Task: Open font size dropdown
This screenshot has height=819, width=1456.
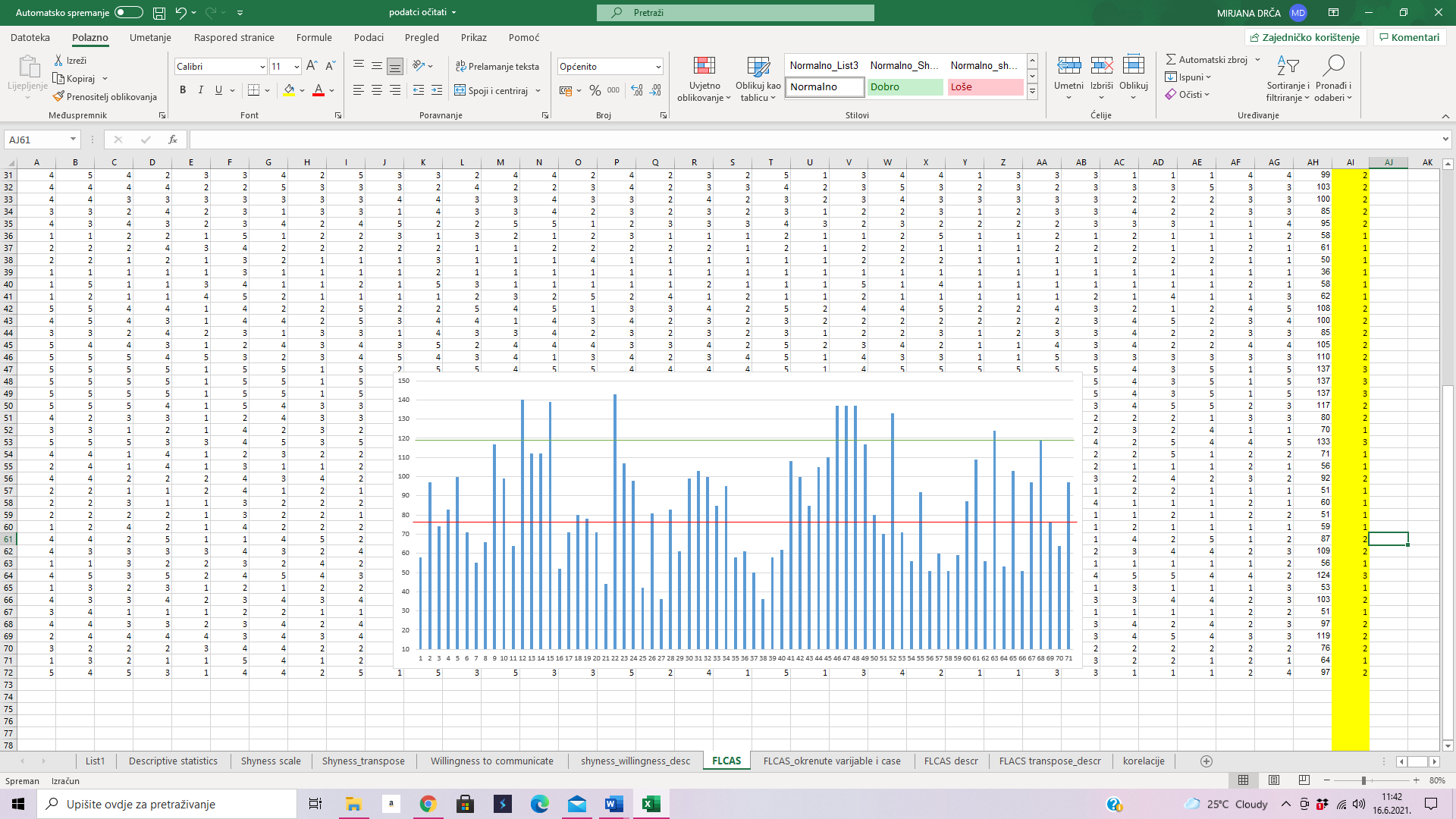Action: [x=297, y=67]
